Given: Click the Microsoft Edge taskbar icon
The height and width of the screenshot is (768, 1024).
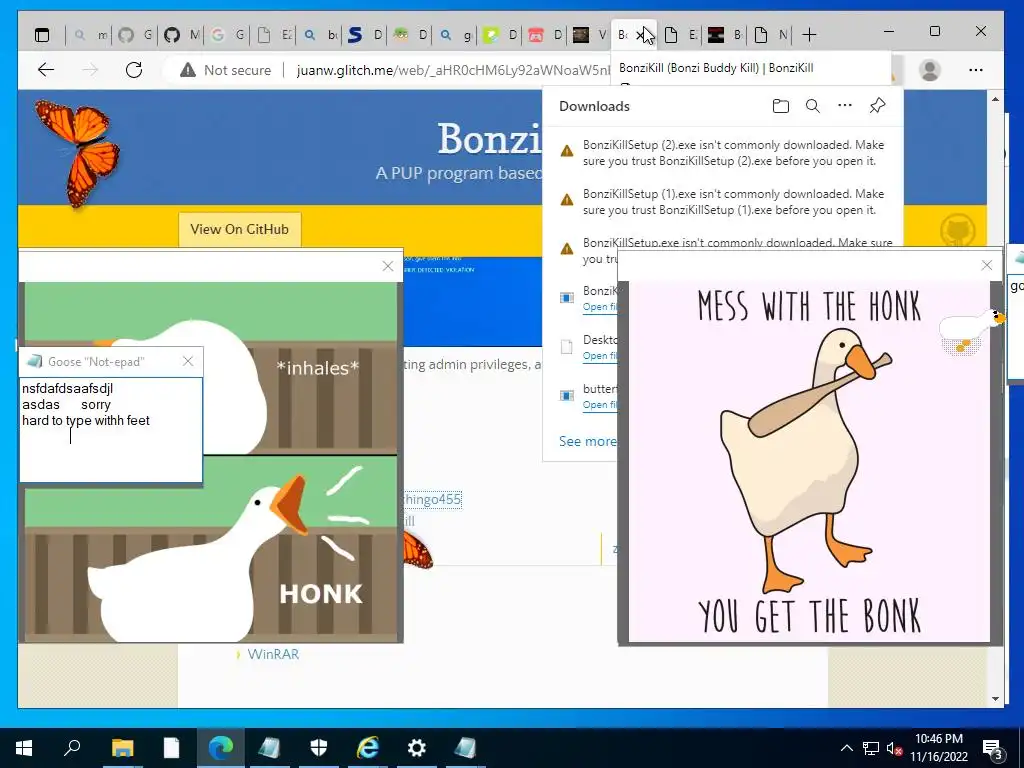Looking at the screenshot, I should [x=220, y=748].
